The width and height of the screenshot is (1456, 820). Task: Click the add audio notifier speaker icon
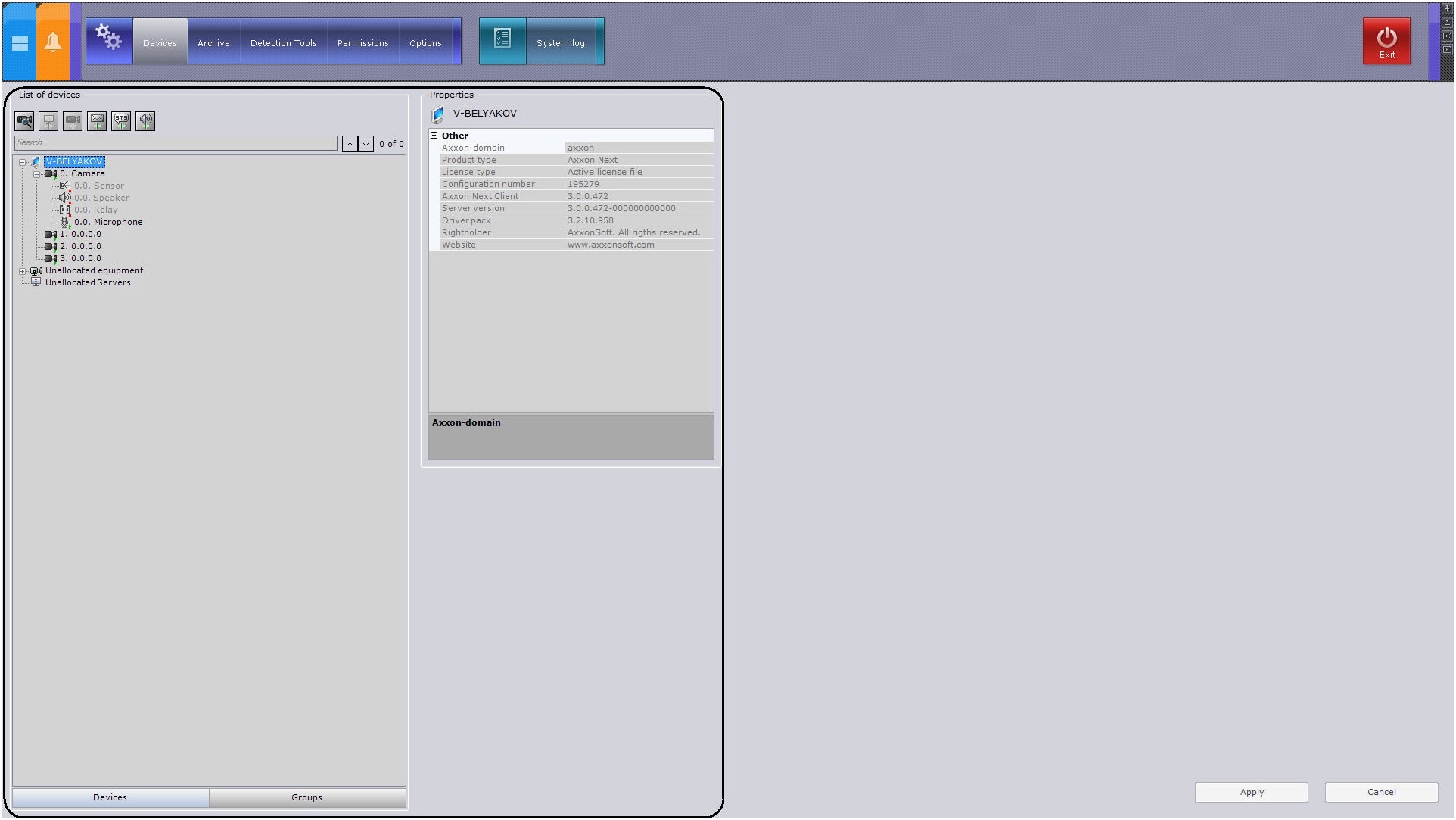click(145, 121)
